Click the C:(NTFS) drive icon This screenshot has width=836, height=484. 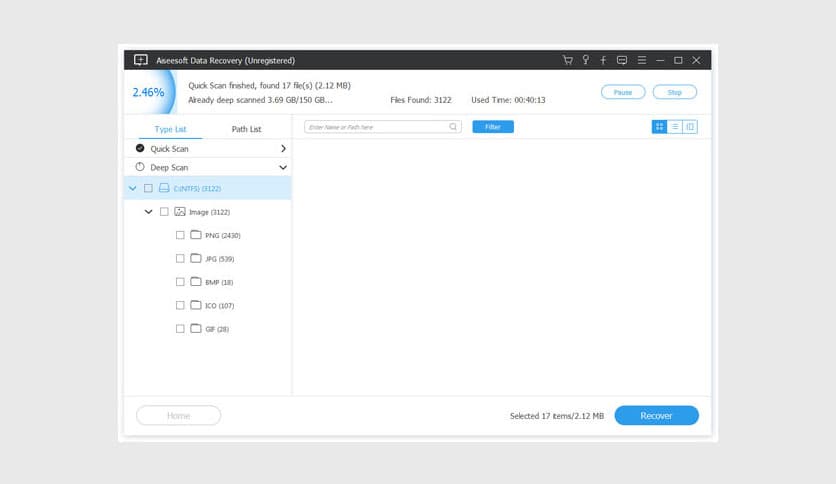[164, 188]
